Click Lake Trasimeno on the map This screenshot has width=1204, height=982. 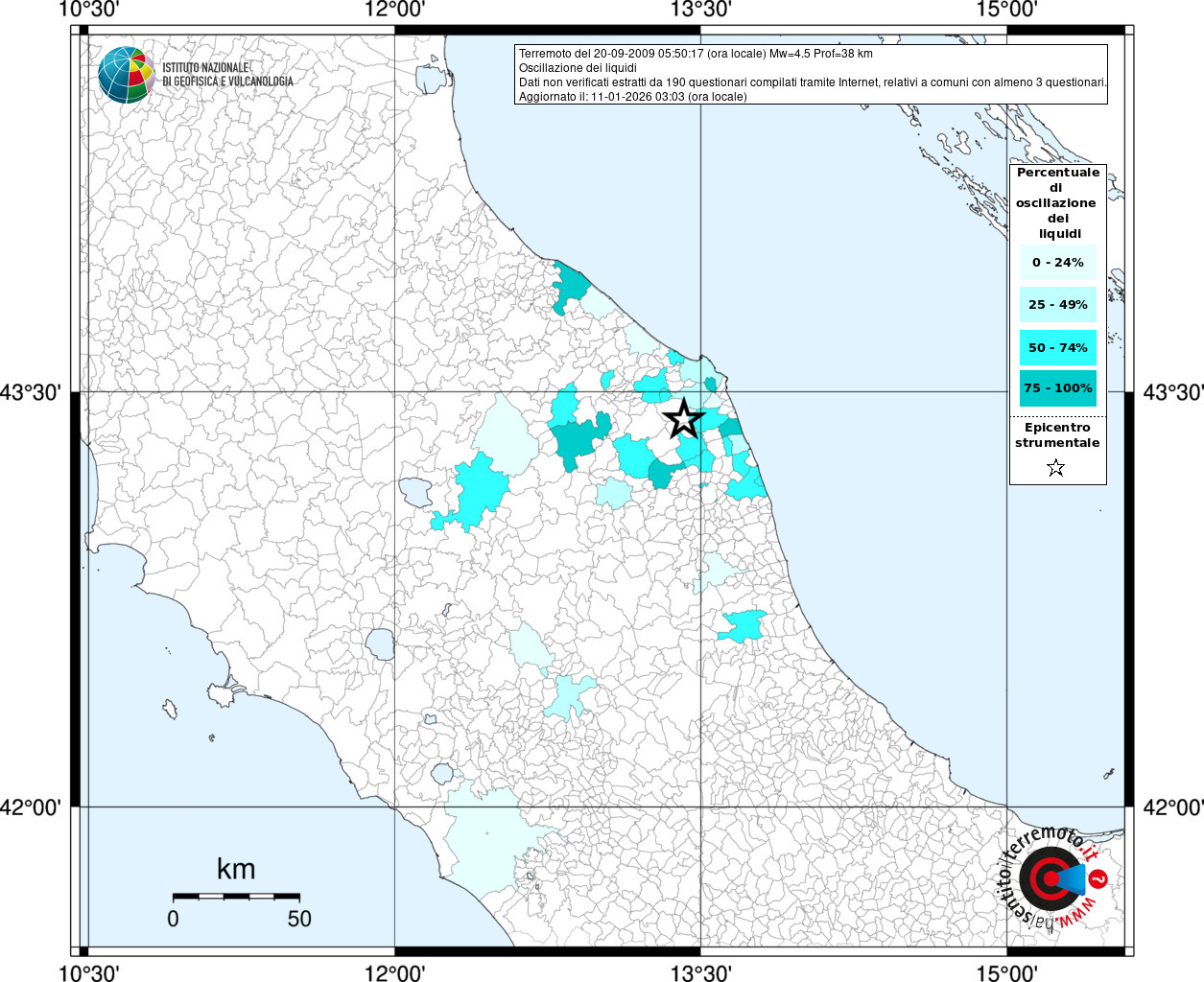(415, 492)
